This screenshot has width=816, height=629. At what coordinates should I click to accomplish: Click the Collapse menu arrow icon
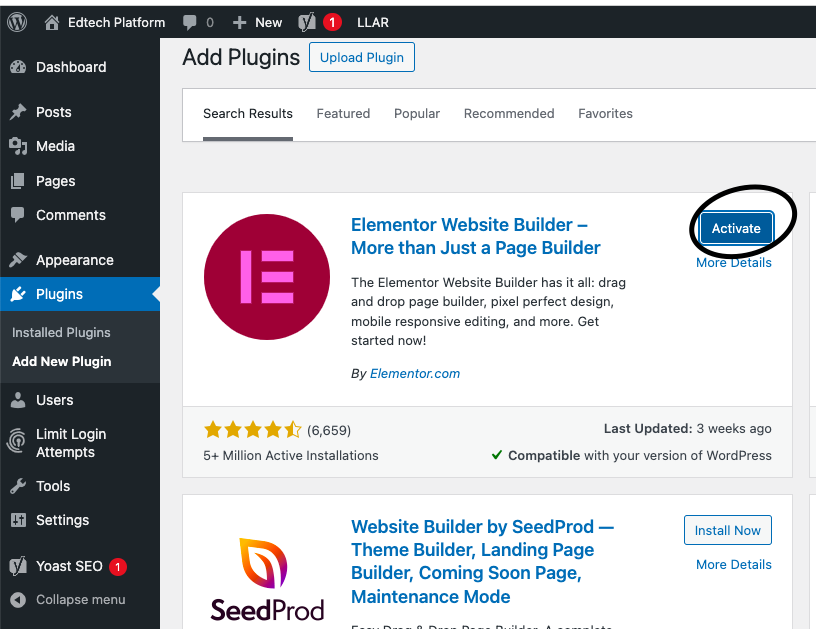pyautogui.click(x=18, y=600)
